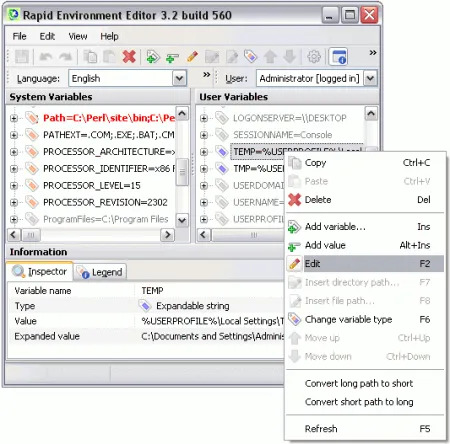450x444 pixels.
Task: Select the SESSIONNAME=Console row
Action: (x=282, y=135)
